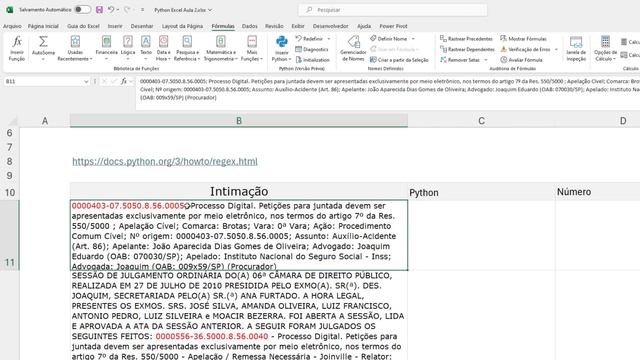Open Usadas Recentemente functions list
This screenshot has height=360, width=640.
click(x=75, y=48)
